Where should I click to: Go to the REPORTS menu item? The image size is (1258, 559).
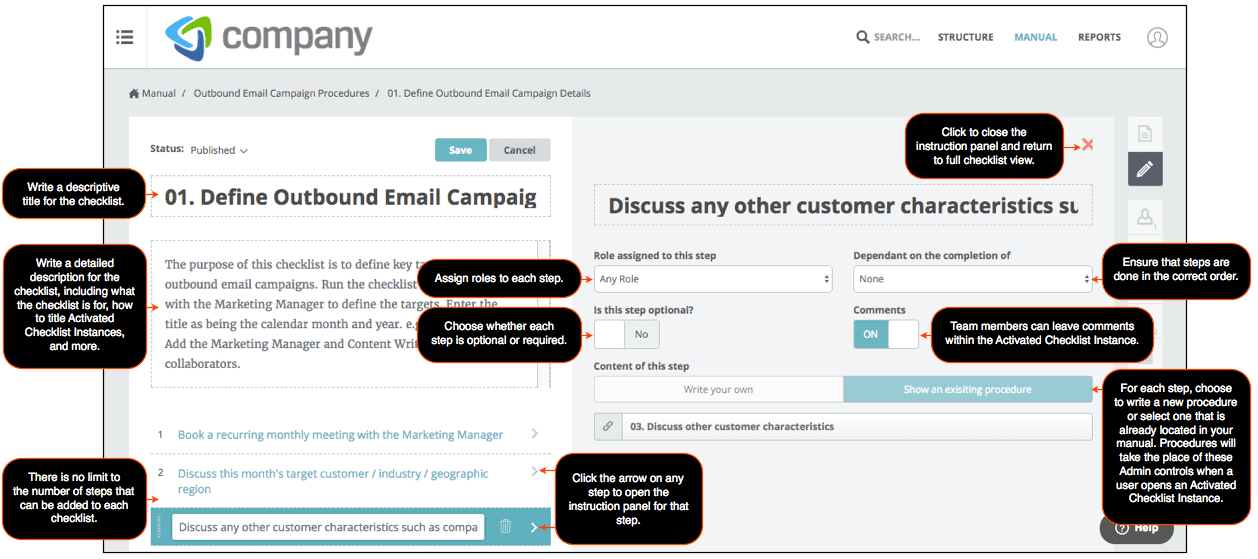pyautogui.click(x=1099, y=38)
